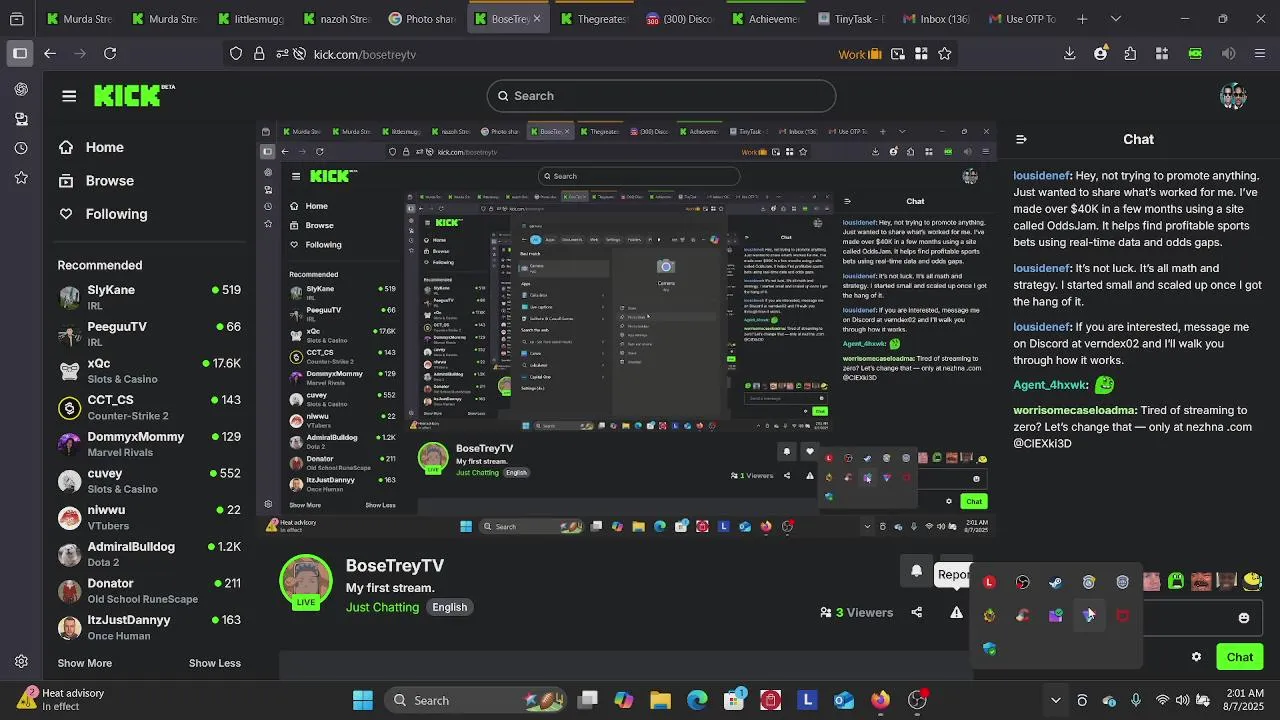Click BoseTreyTV streamer avatar

(x=305, y=581)
